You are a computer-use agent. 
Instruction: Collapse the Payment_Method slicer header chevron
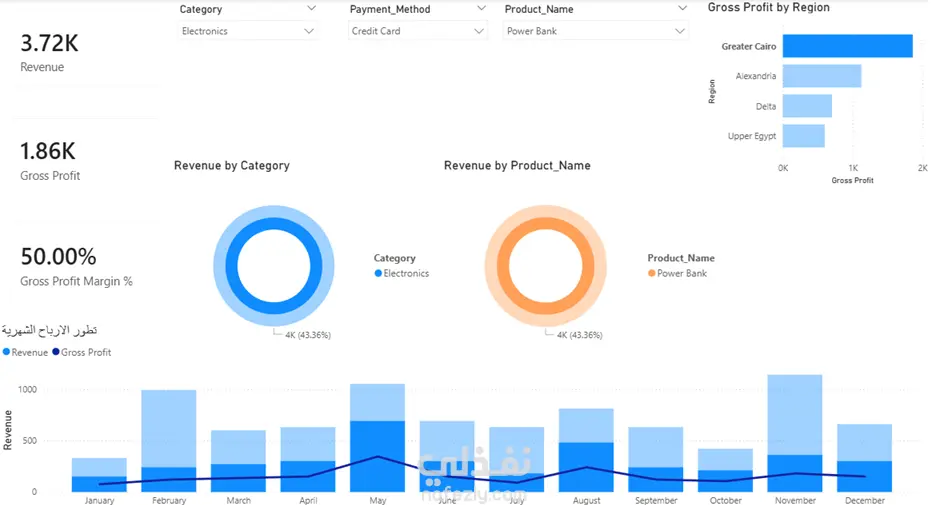(x=481, y=8)
